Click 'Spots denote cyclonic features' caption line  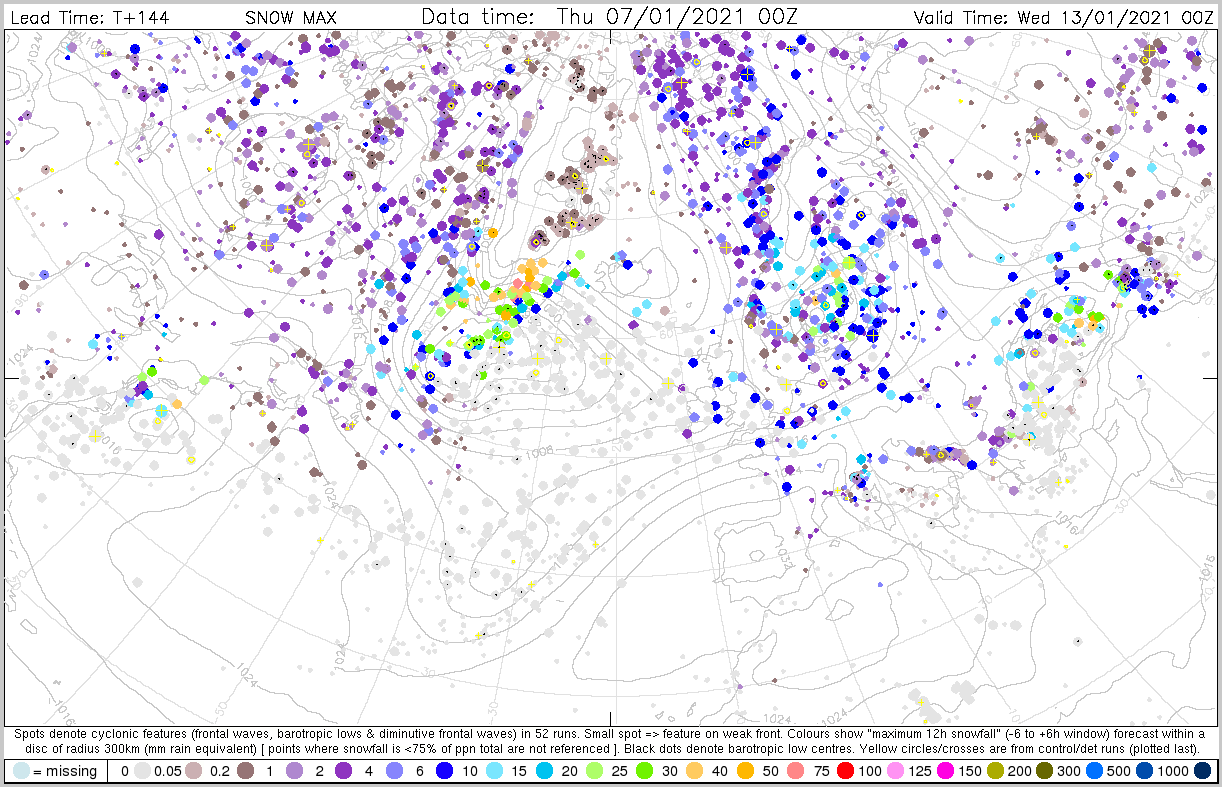point(610,733)
